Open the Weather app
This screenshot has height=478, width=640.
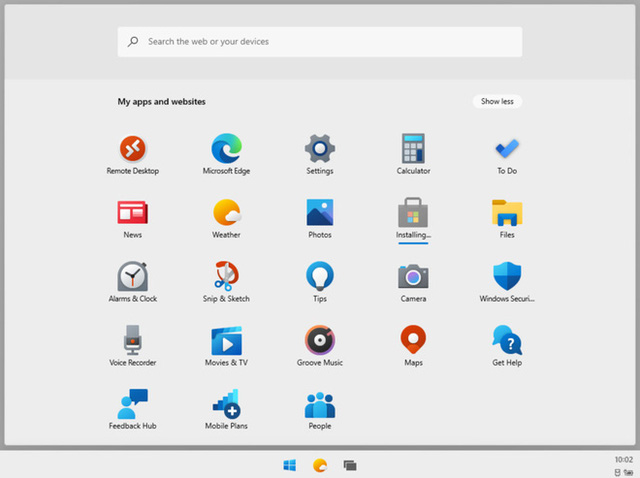click(226, 214)
